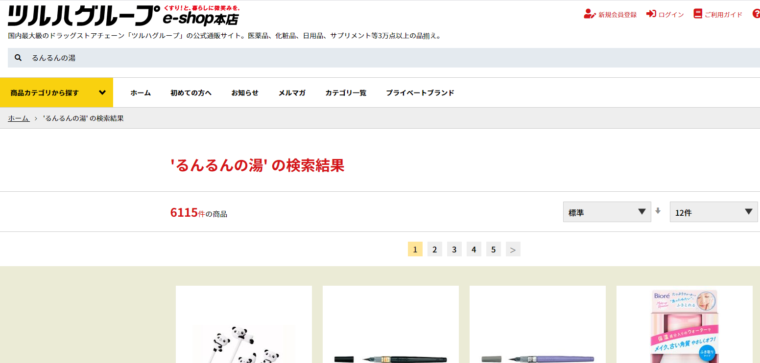
Task: Open the panda chopsticks product thumbnail
Action: coord(244,324)
